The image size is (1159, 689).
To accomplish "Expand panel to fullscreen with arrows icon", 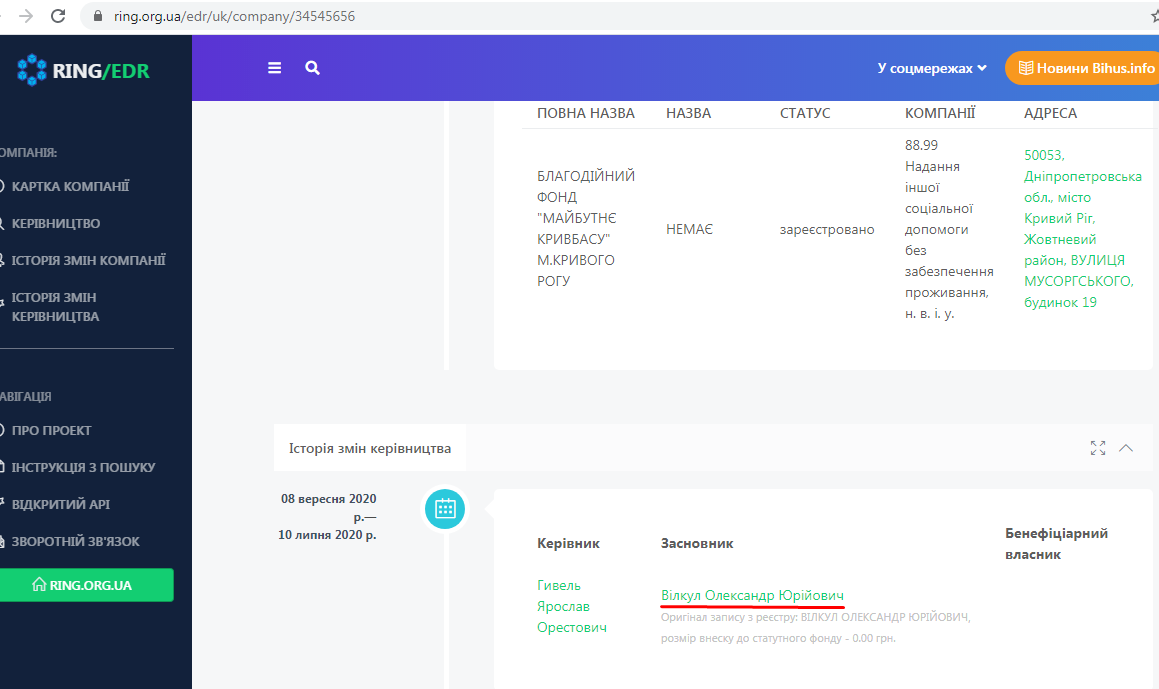I will coord(1098,448).
